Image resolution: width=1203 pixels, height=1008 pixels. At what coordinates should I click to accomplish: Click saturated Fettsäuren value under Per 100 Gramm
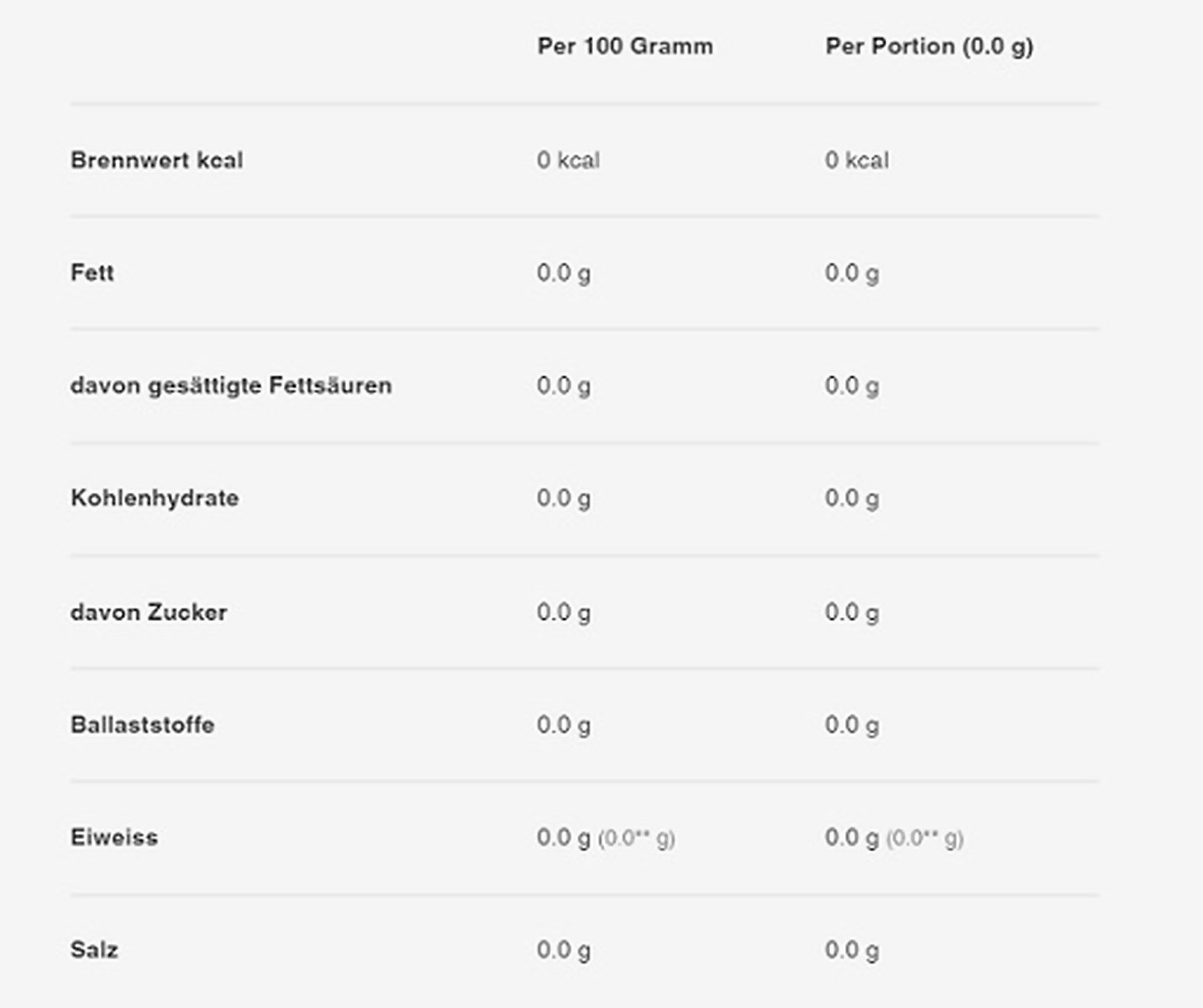click(564, 386)
